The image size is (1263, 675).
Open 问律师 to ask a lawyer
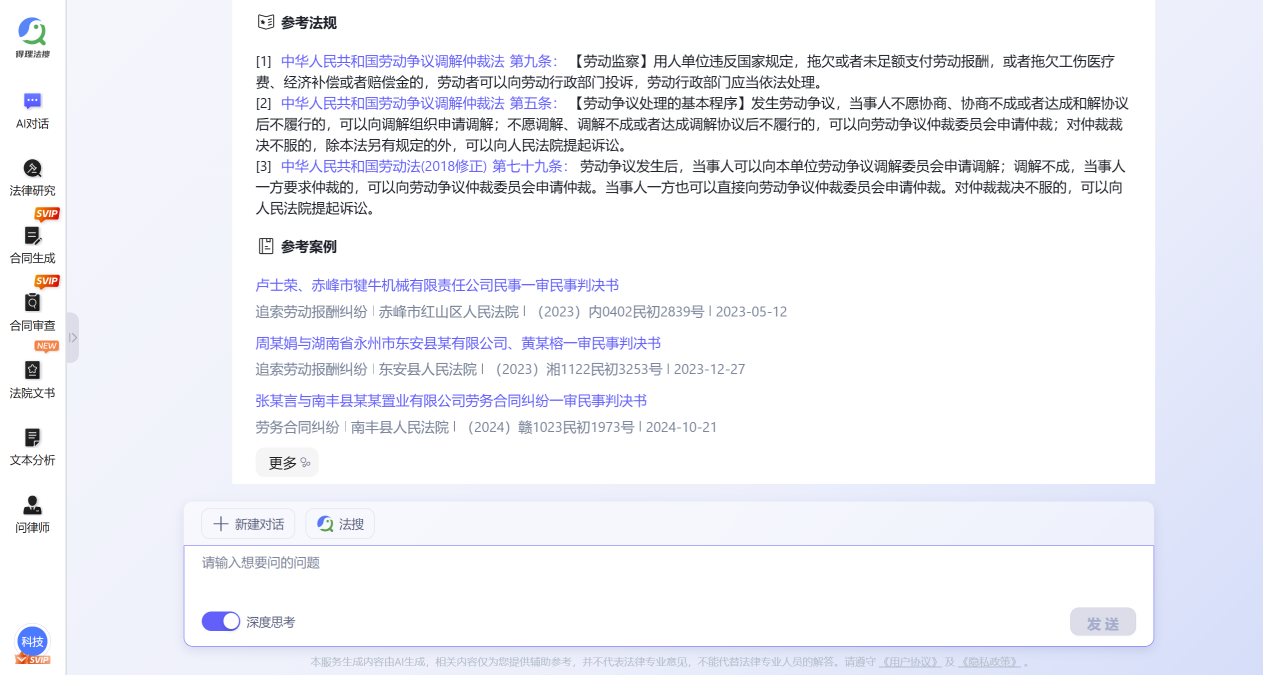click(x=32, y=512)
